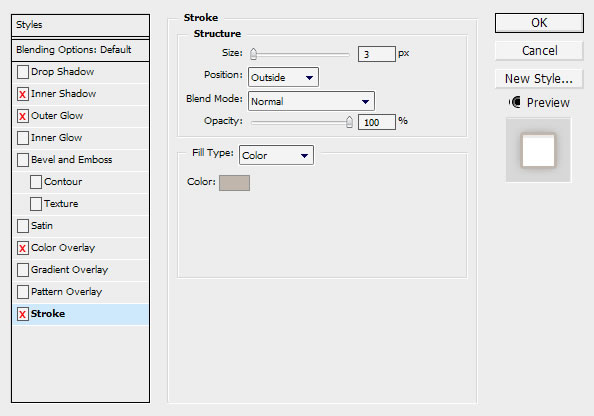Tick the Texture checkbox
Screen dimensions: 594x416
(x=36, y=204)
